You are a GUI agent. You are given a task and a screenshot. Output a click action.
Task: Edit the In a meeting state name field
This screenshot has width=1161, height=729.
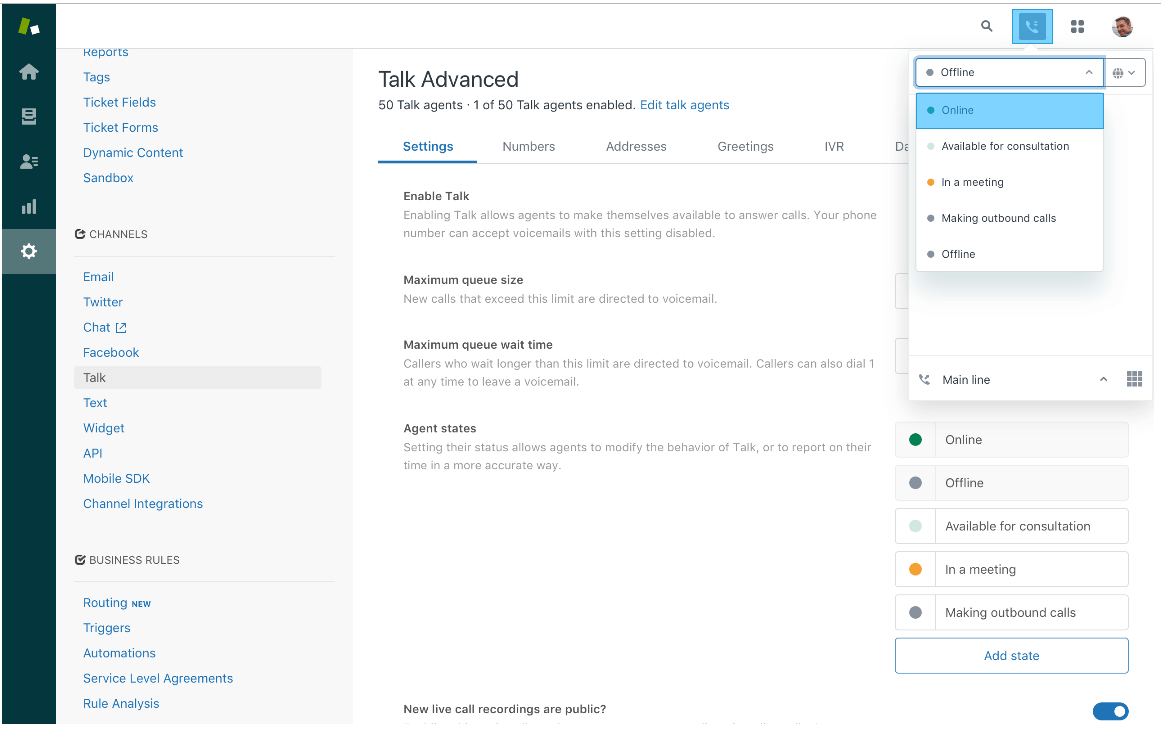coord(1031,569)
